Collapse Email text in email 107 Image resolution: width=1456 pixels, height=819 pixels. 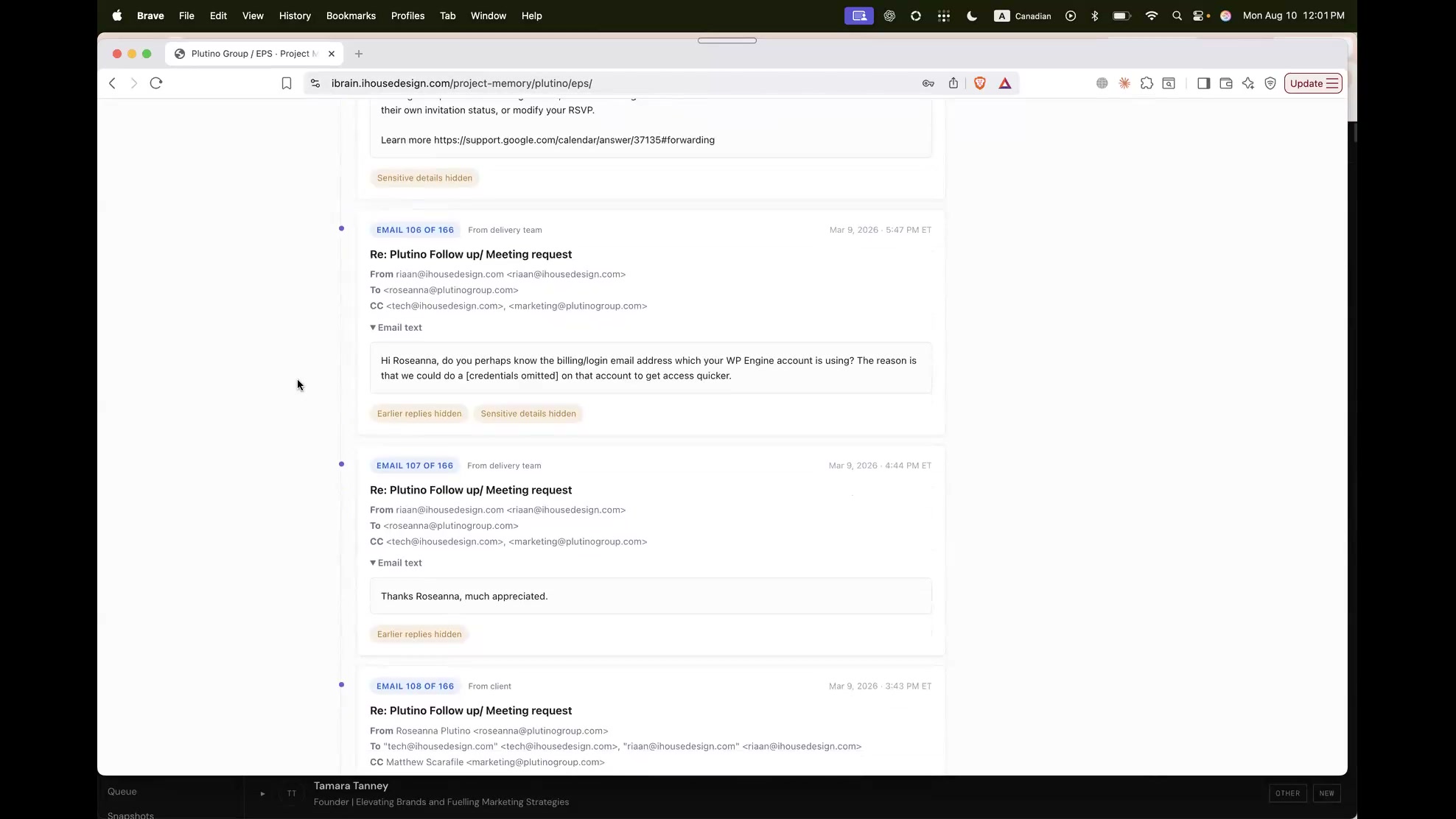tap(396, 563)
